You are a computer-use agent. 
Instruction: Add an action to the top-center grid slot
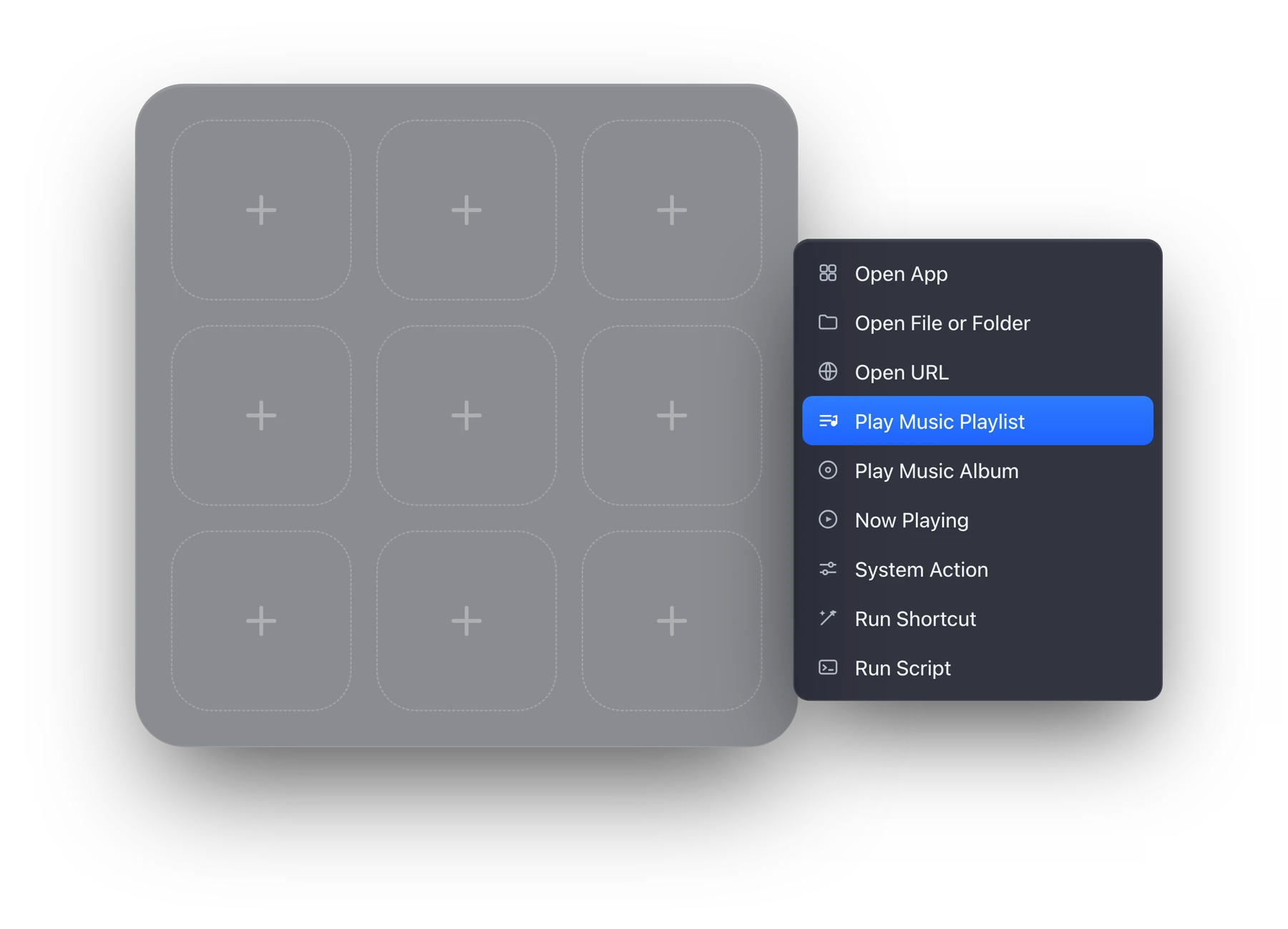[x=467, y=210]
